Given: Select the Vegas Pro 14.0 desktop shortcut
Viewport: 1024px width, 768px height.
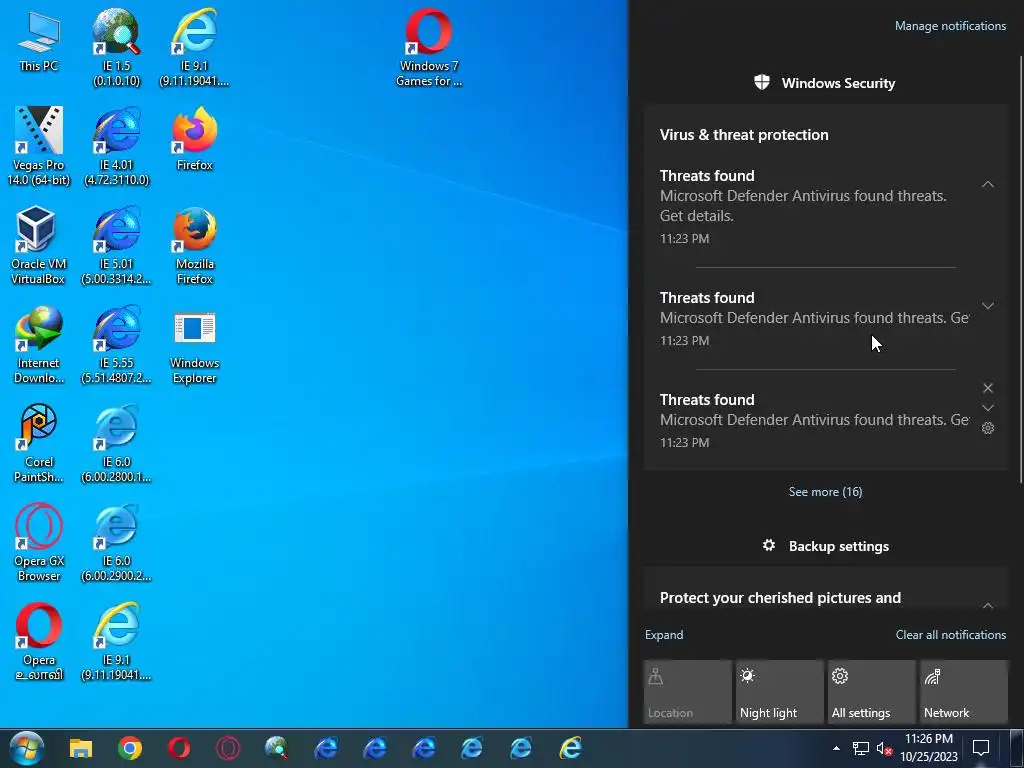Looking at the screenshot, I should tap(39, 146).
